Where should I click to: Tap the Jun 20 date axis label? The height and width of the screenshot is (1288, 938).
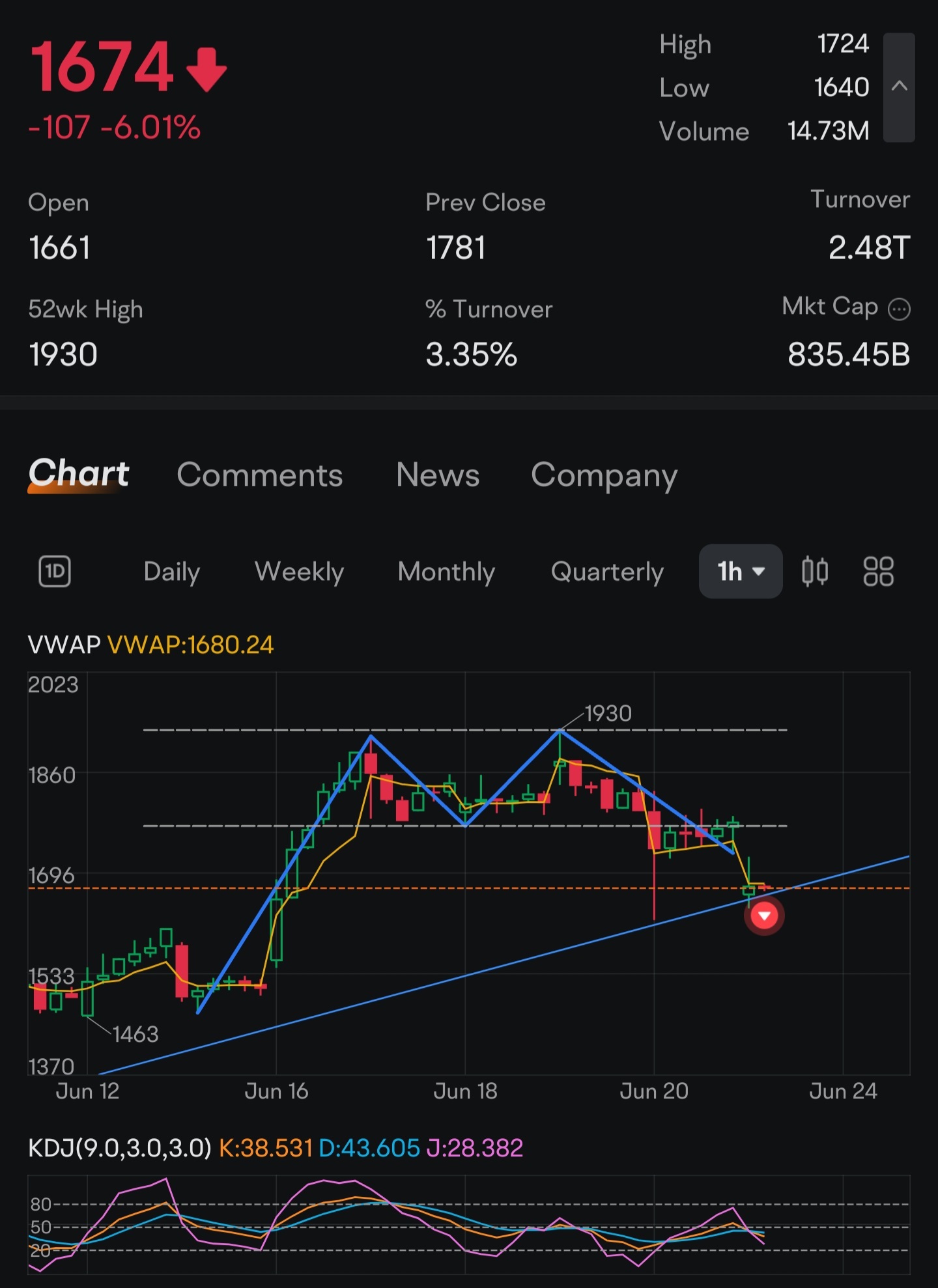(x=654, y=1091)
